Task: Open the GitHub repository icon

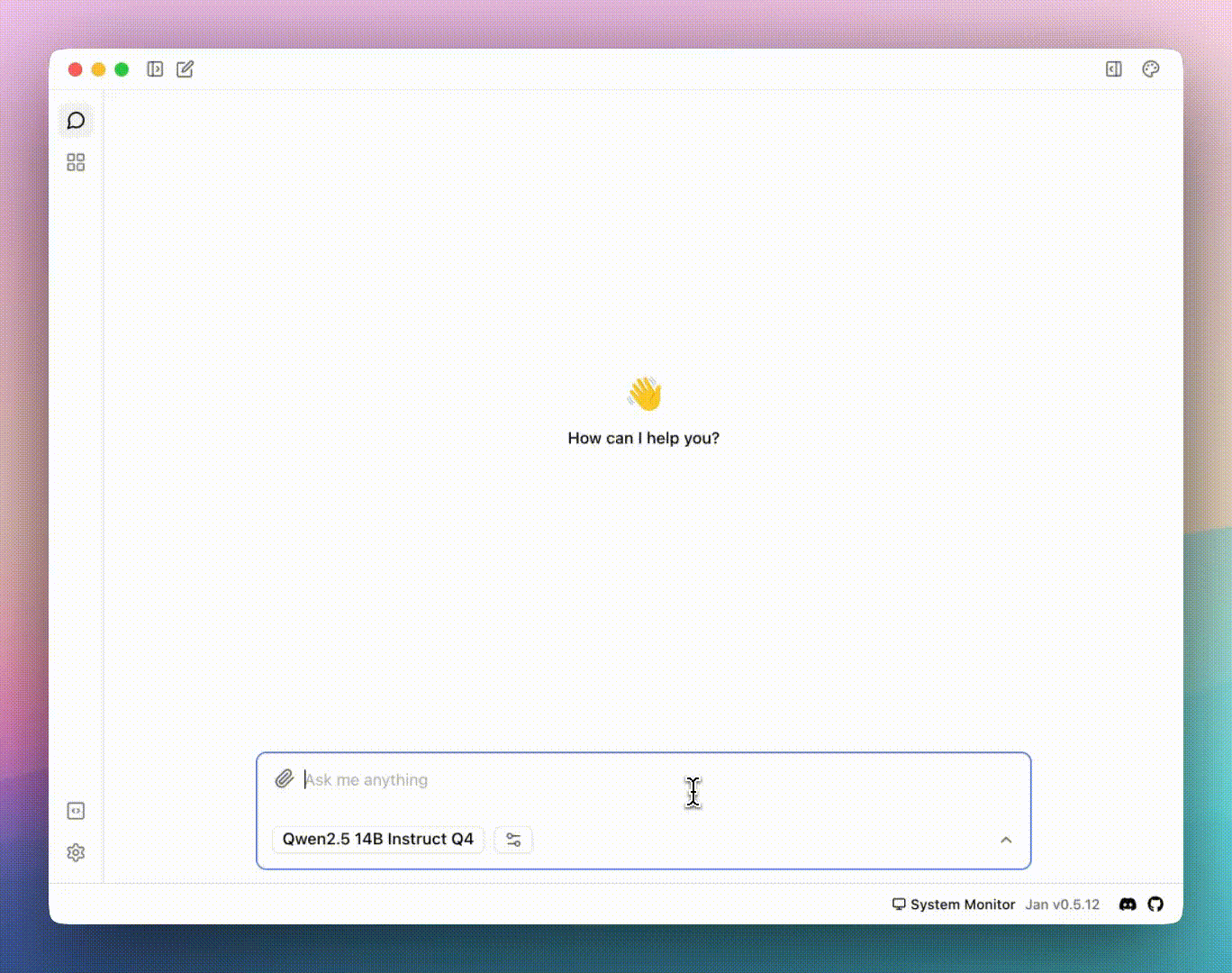Action: click(1155, 905)
